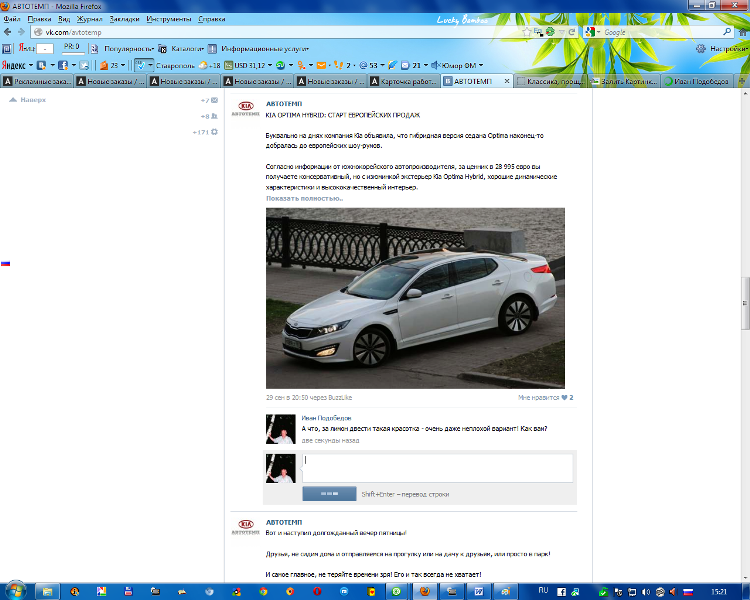Screen dimensions: 750x600
Task: Click the VKontakte icon in Yandex bar
Action: [x=42, y=65]
